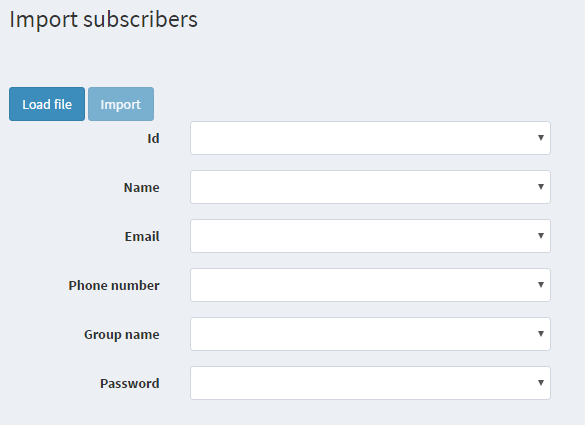
Task: Click the Name field label
Action: [x=141, y=187]
